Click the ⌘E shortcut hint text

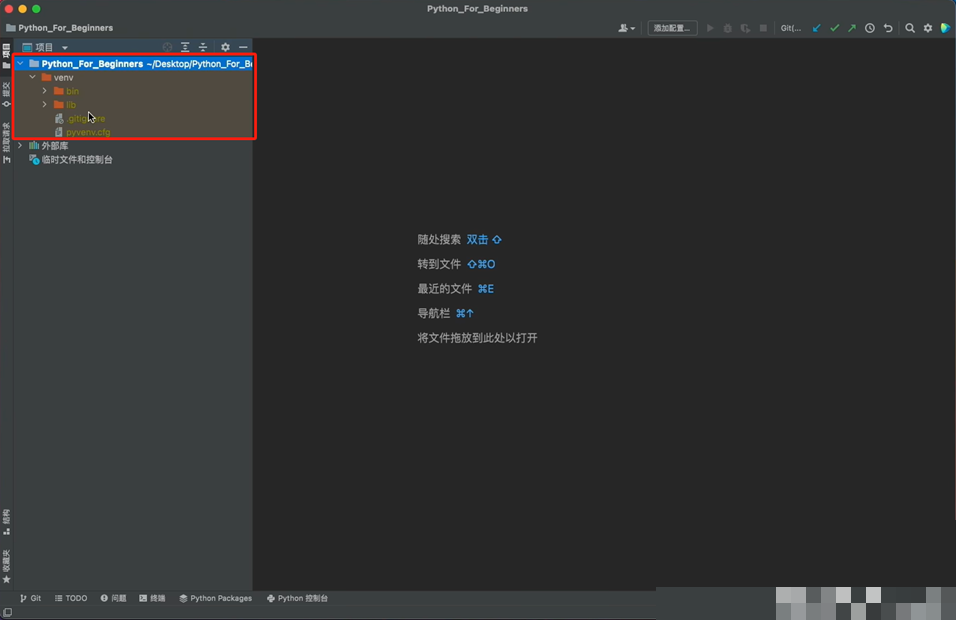pyautogui.click(x=486, y=289)
